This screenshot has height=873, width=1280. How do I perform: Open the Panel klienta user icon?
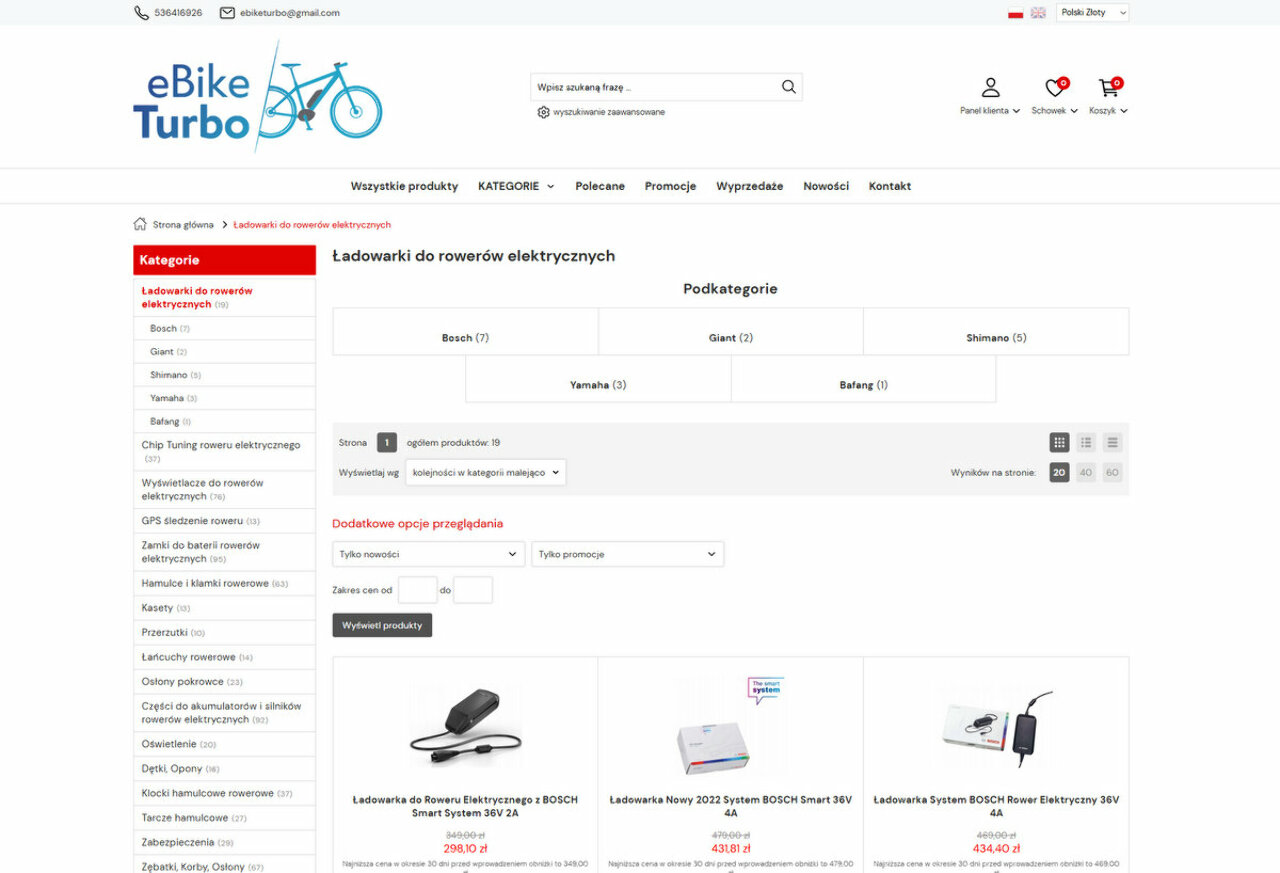point(990,88)
